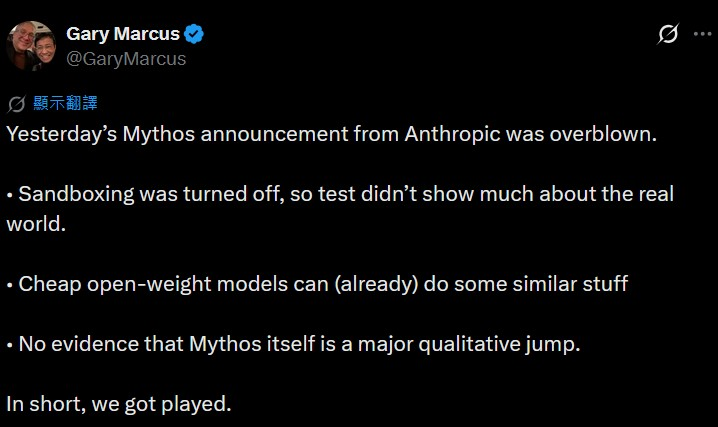Click the 'major qualitative jump' phrase
This screenshot has height=427, width=718.
pyautogui.click(x=481, y=344)
